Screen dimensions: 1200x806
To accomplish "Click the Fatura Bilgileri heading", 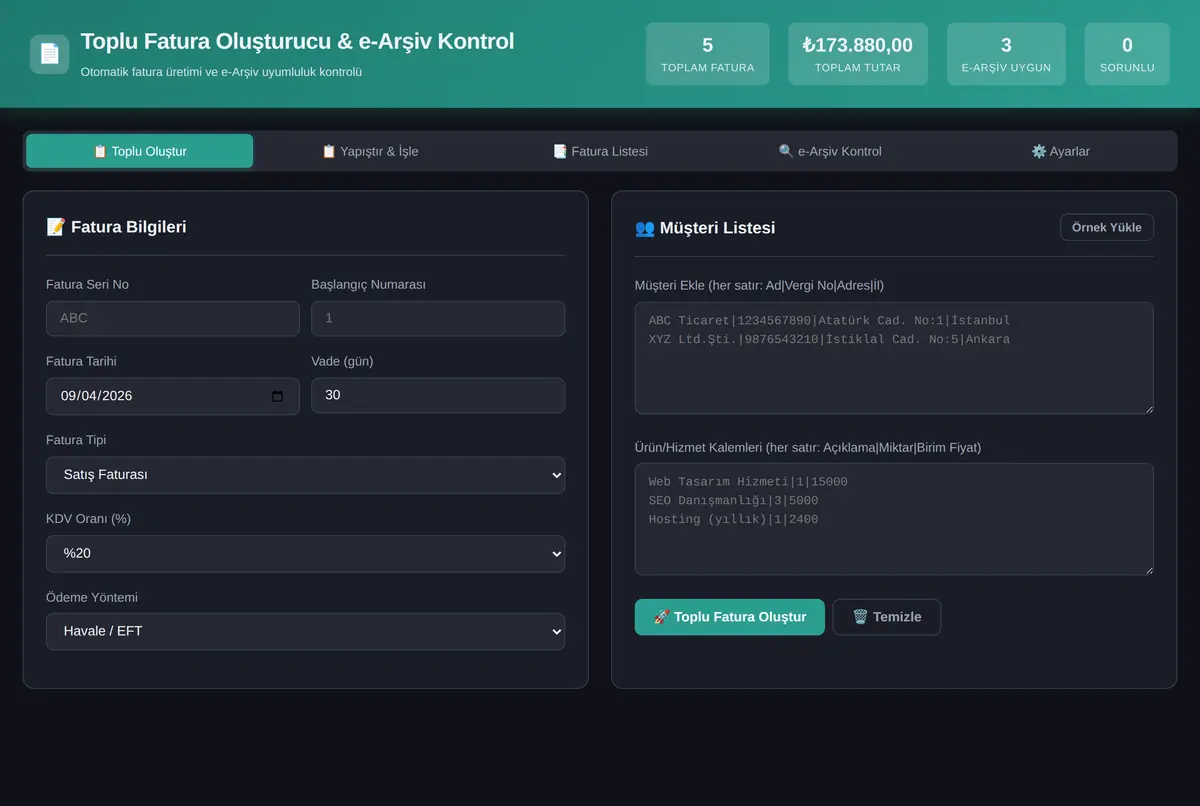I will [x=116, y=227].
